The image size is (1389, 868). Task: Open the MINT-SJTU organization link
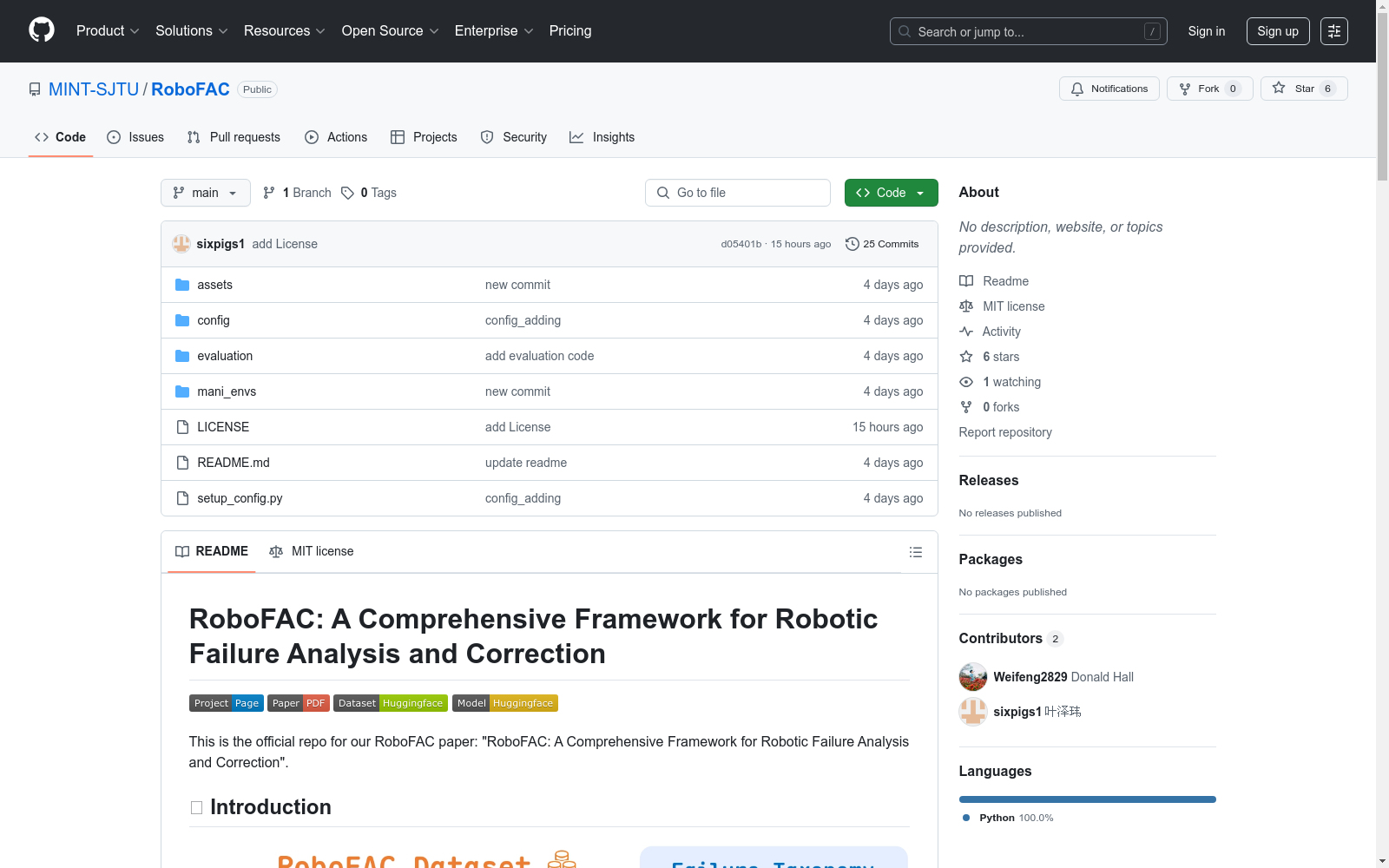[94, 89]
